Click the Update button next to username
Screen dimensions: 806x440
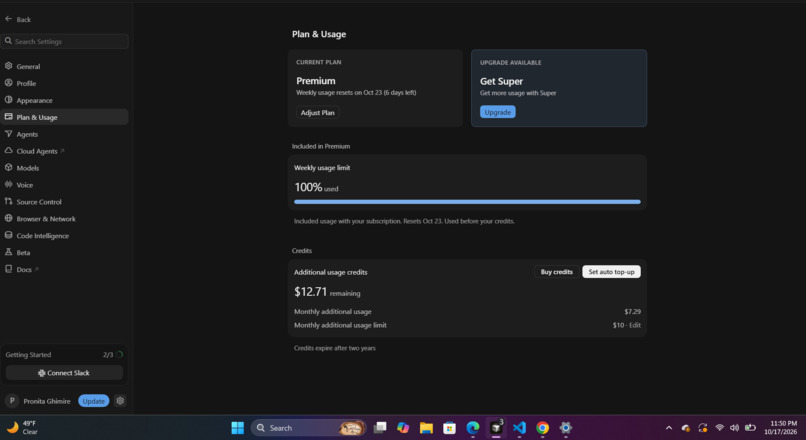(94, 401)
